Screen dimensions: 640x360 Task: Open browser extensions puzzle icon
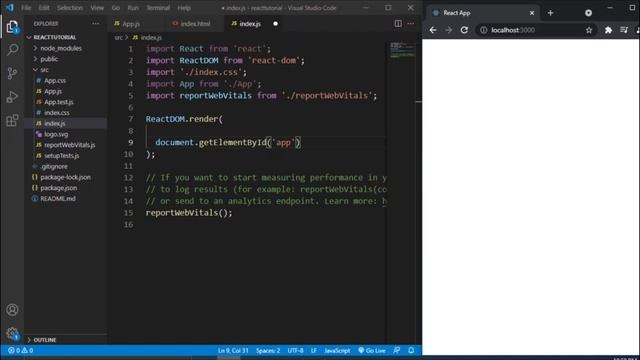pyautogui.click(x=608, y=30)
